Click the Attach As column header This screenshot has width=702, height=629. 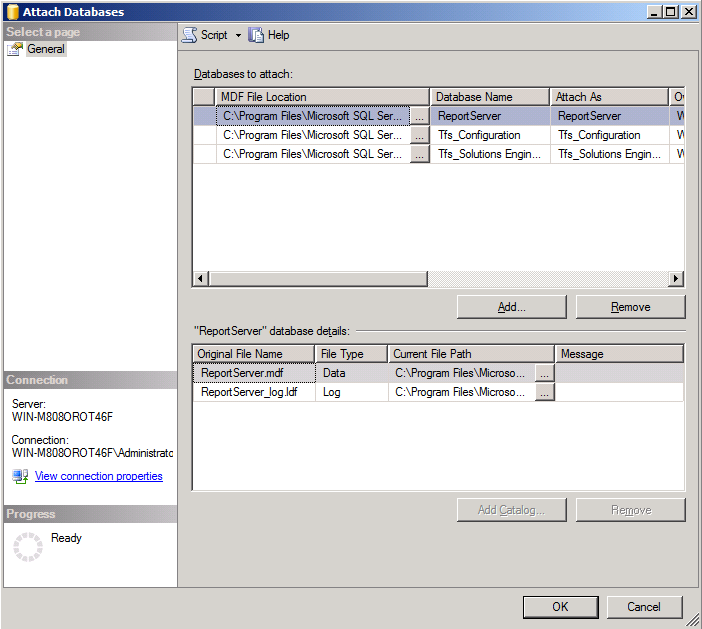click(609, 97)
